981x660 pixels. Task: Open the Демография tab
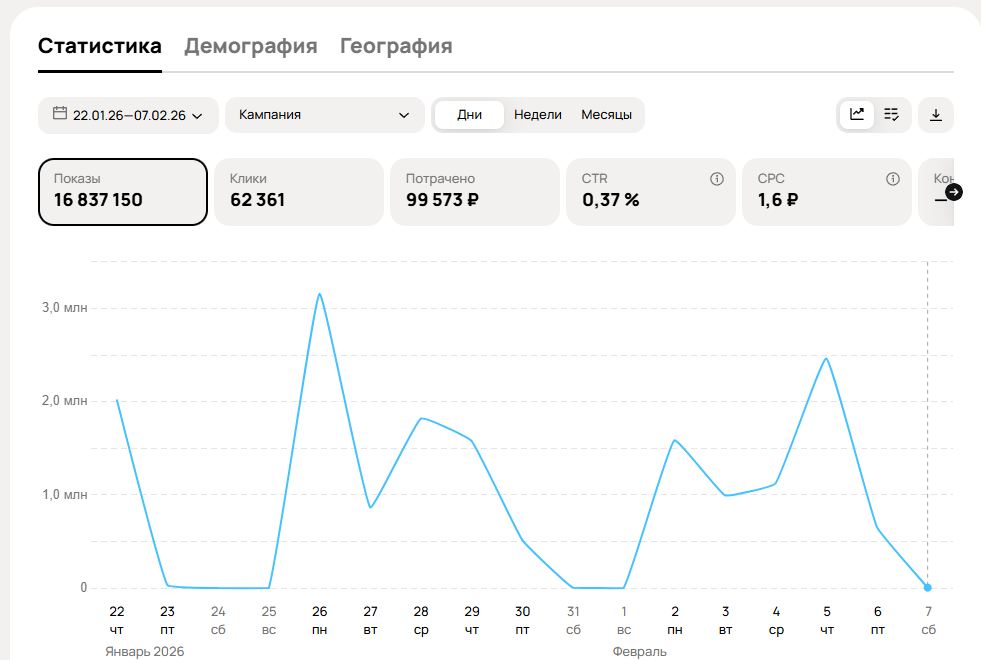tap(251, 46)
